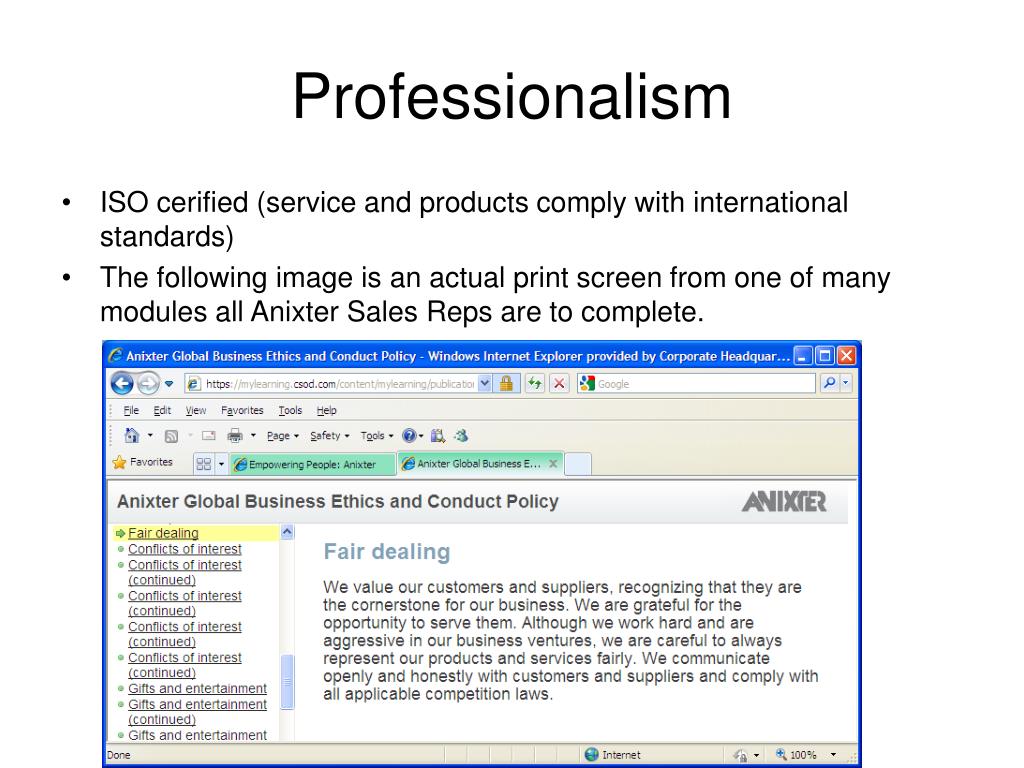The height and width of the screenshot is (768, 1024).
Task: Click the sidebar scroll up arrow
Action: [287, 532]
